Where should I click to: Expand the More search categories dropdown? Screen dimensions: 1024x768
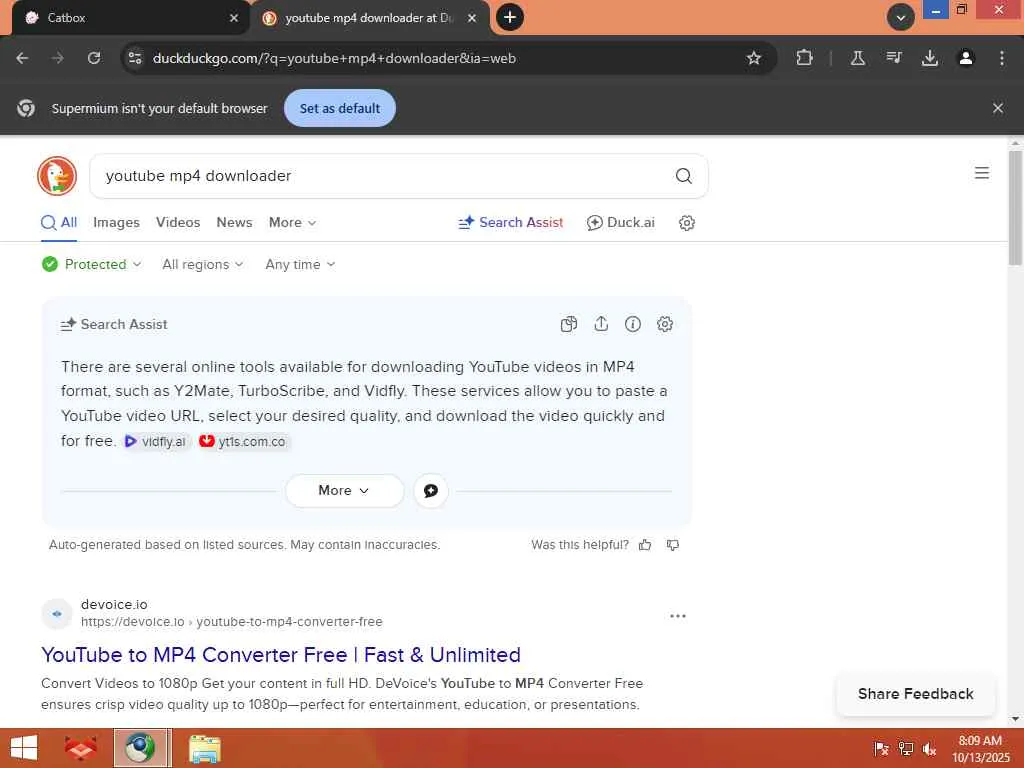tap(293, 223)
